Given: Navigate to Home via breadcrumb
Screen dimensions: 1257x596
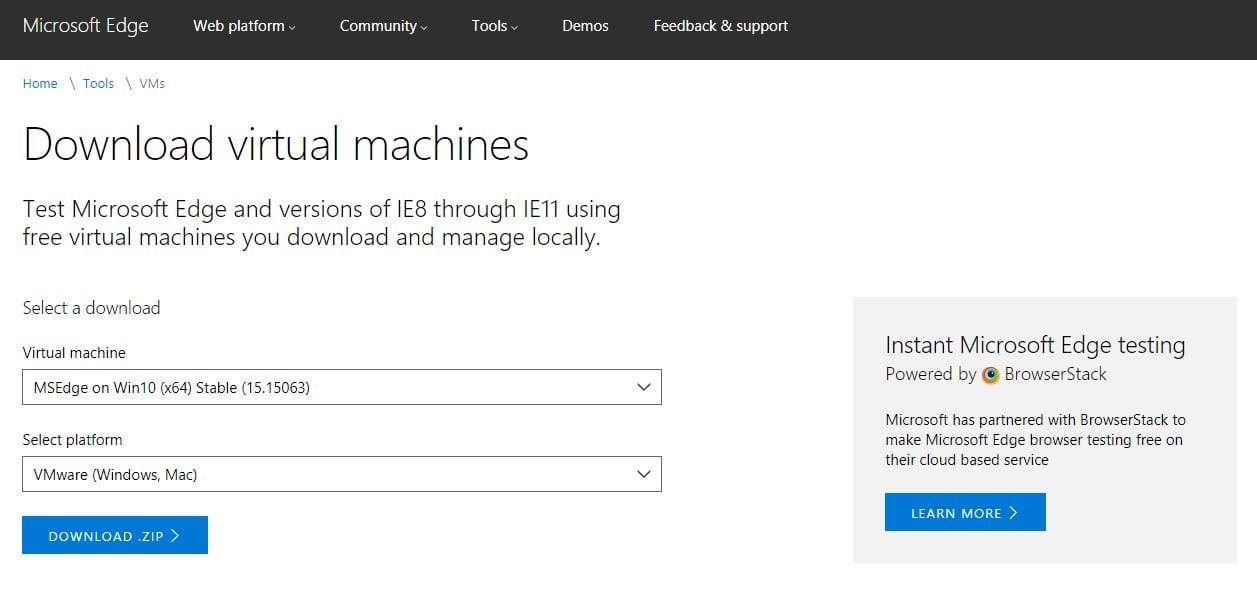Looking at the screenshot, I should point(40,84).
